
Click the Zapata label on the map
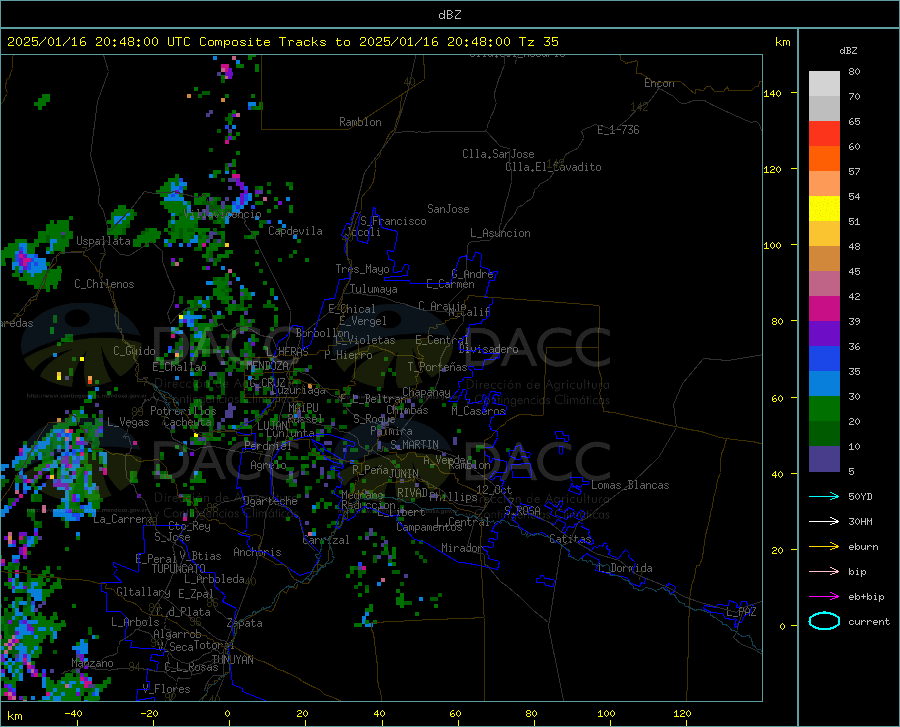(245, 623)
